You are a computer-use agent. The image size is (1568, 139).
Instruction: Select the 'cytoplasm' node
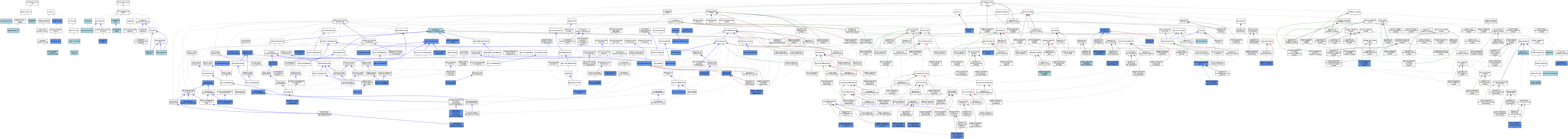point(153,30)
